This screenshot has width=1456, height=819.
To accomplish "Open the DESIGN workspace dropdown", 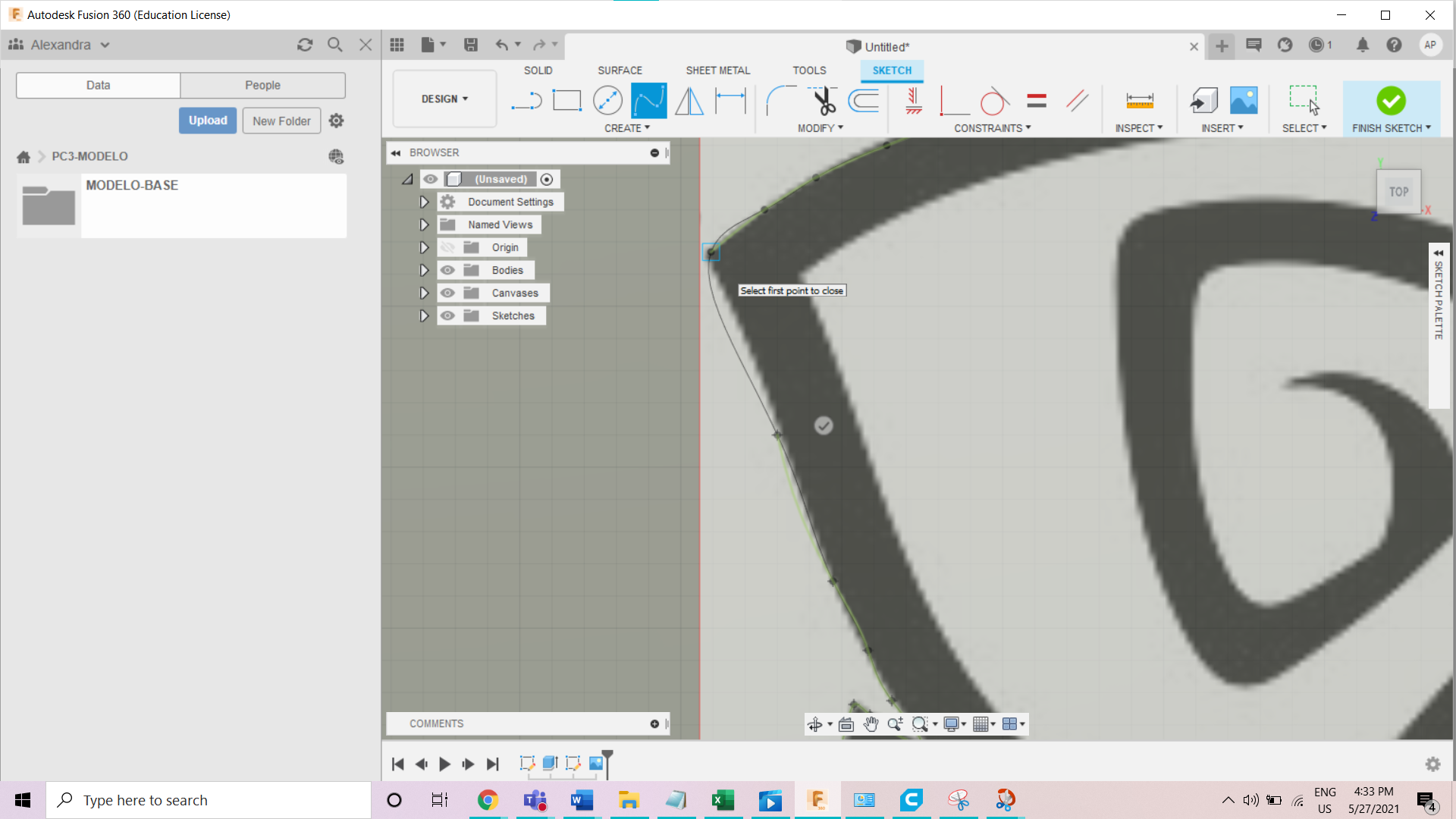I will pyautogui.click(x=444, y=99).
